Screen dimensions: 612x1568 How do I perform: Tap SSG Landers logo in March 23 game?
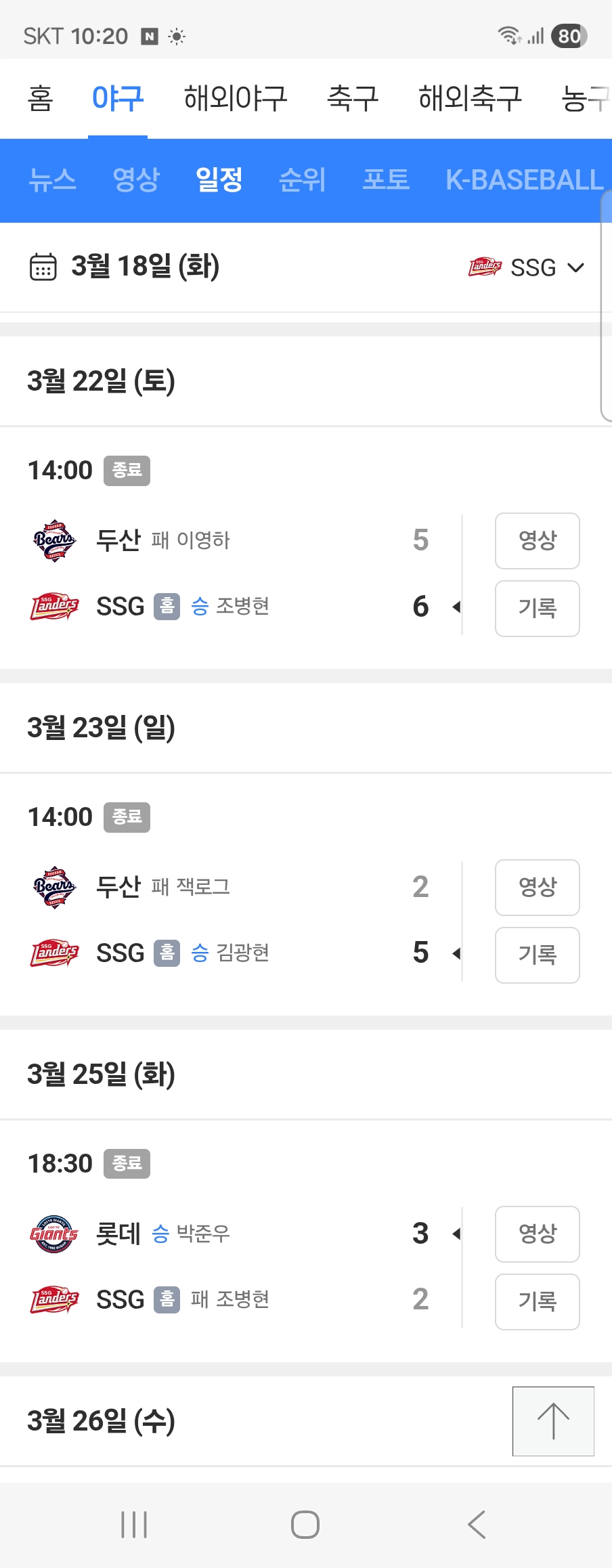point(54,953)
